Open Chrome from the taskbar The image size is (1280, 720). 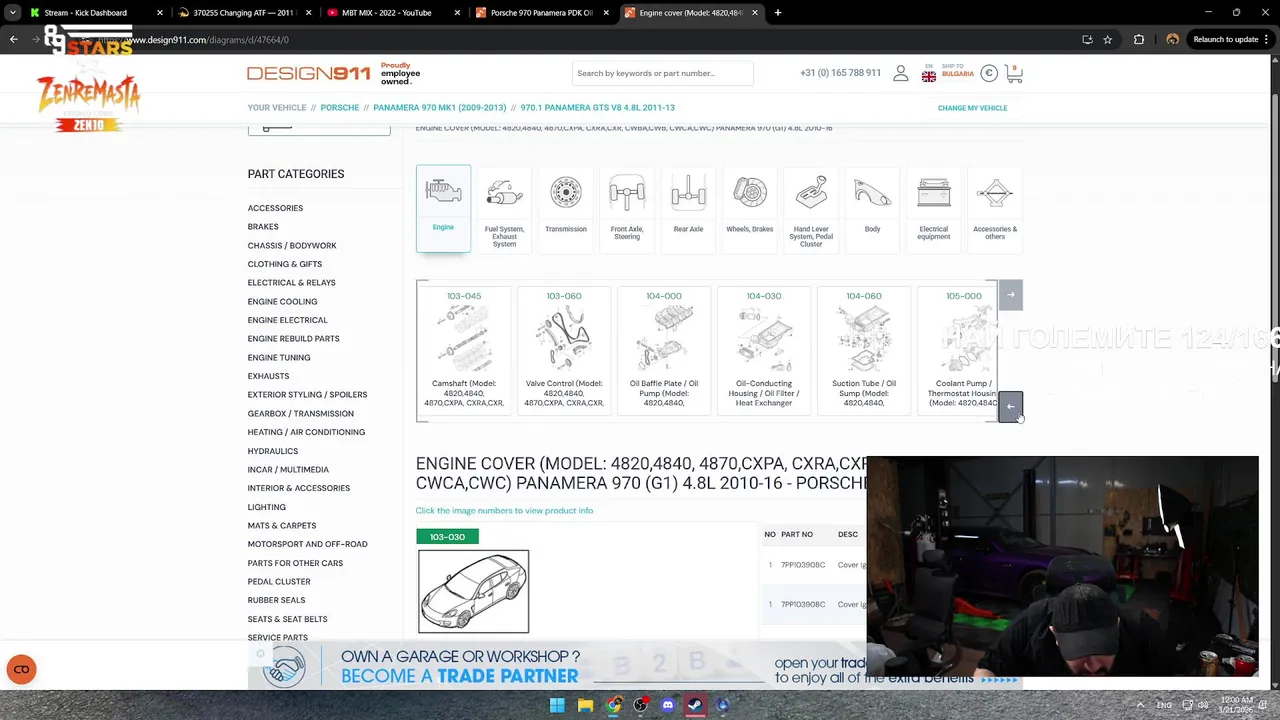(x=613, y=705)
